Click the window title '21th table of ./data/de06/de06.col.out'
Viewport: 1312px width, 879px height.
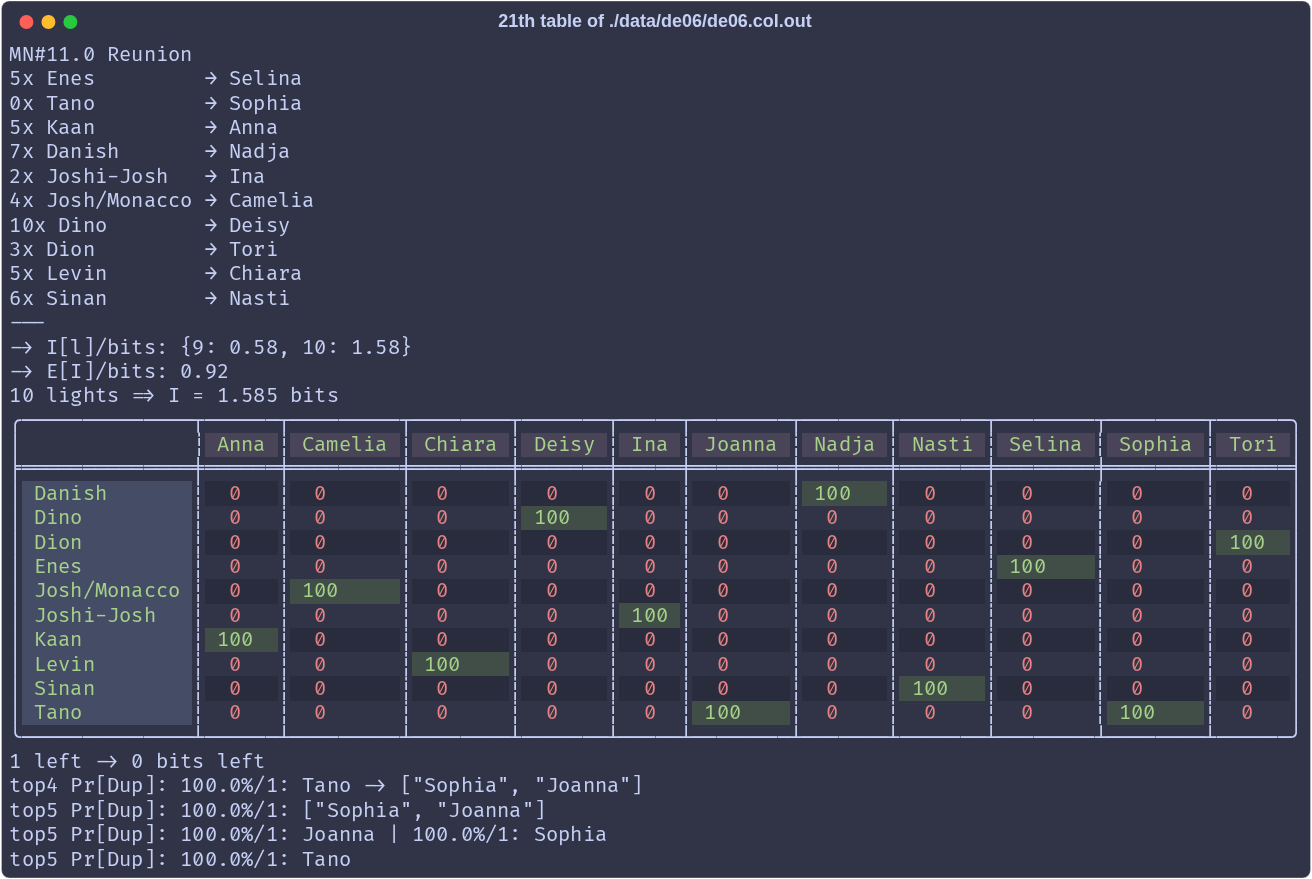tap(655, 21)
